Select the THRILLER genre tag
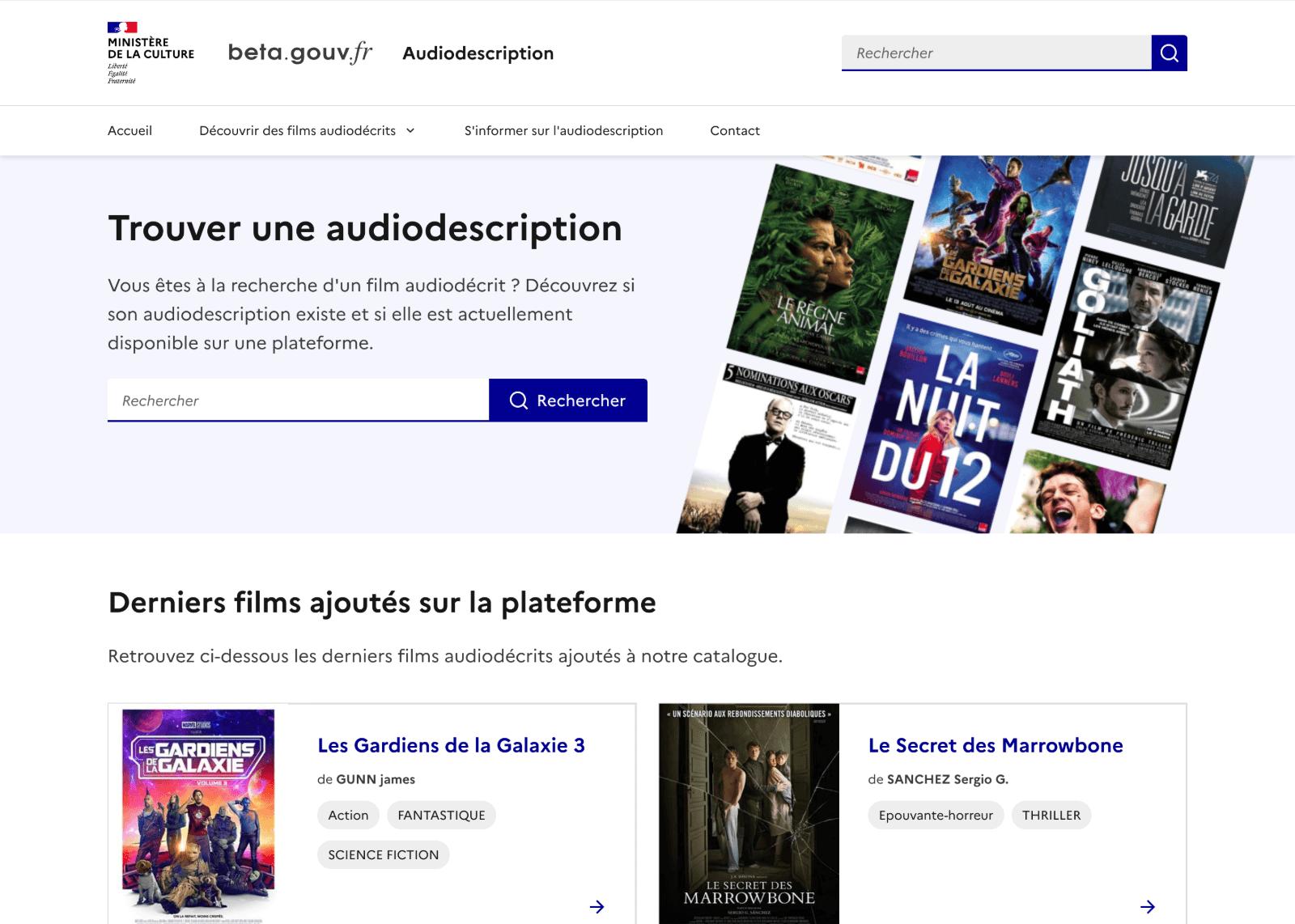This screenshot has height=924, width=1295. [1051, 816]
